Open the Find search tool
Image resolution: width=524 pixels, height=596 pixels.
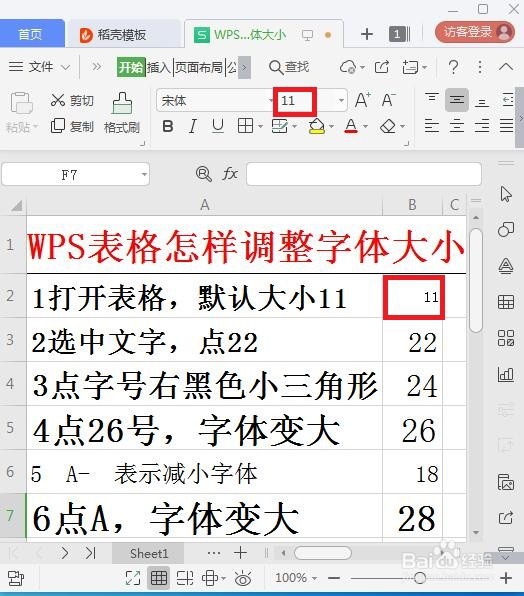coord(289,67)
